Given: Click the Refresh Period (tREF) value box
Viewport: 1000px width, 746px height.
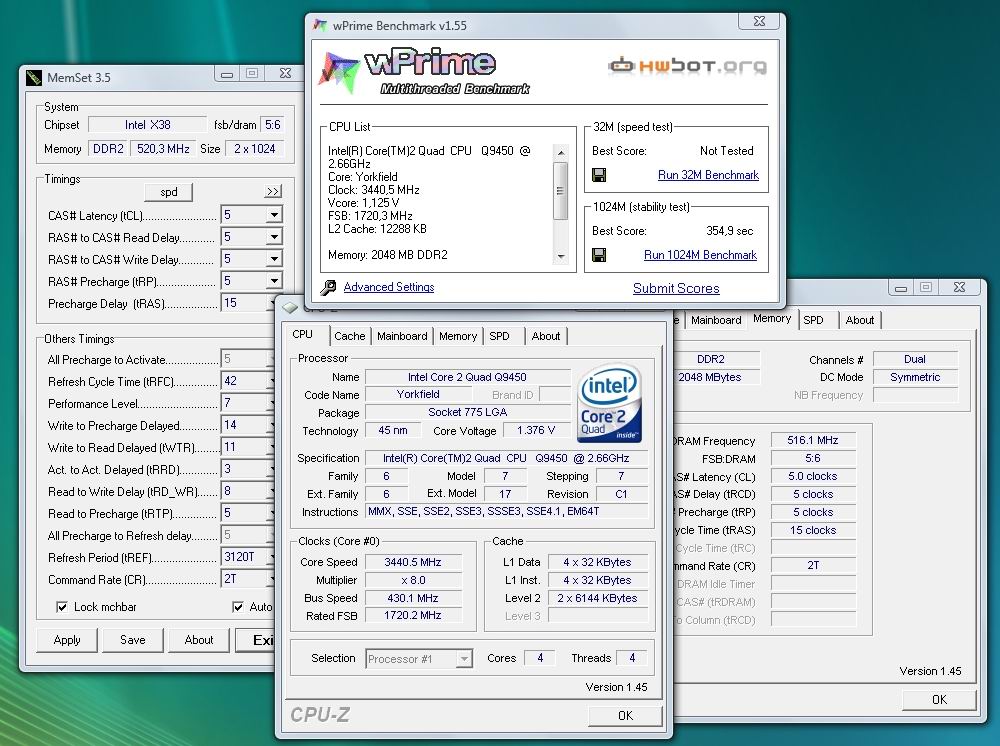Looking at the screenshot, I should 247,557.
